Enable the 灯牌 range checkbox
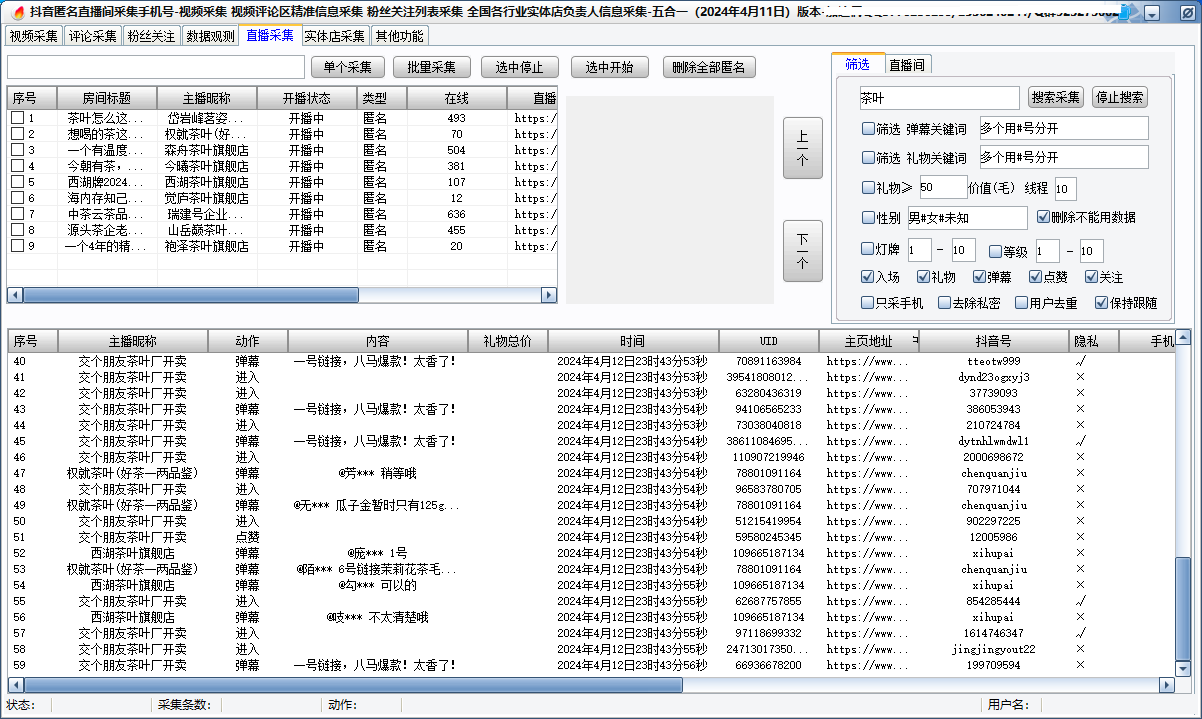This screenshot has width=1202, height=719. [868, 250]
